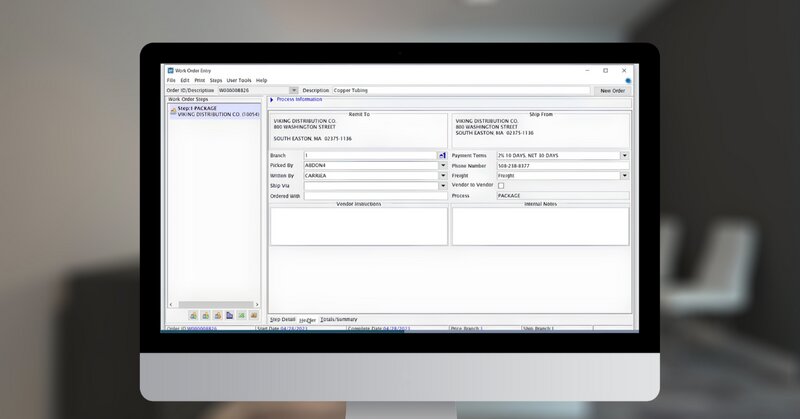
Task: Click the last orange icon in the steps toolbar
Action: [254, 316]
